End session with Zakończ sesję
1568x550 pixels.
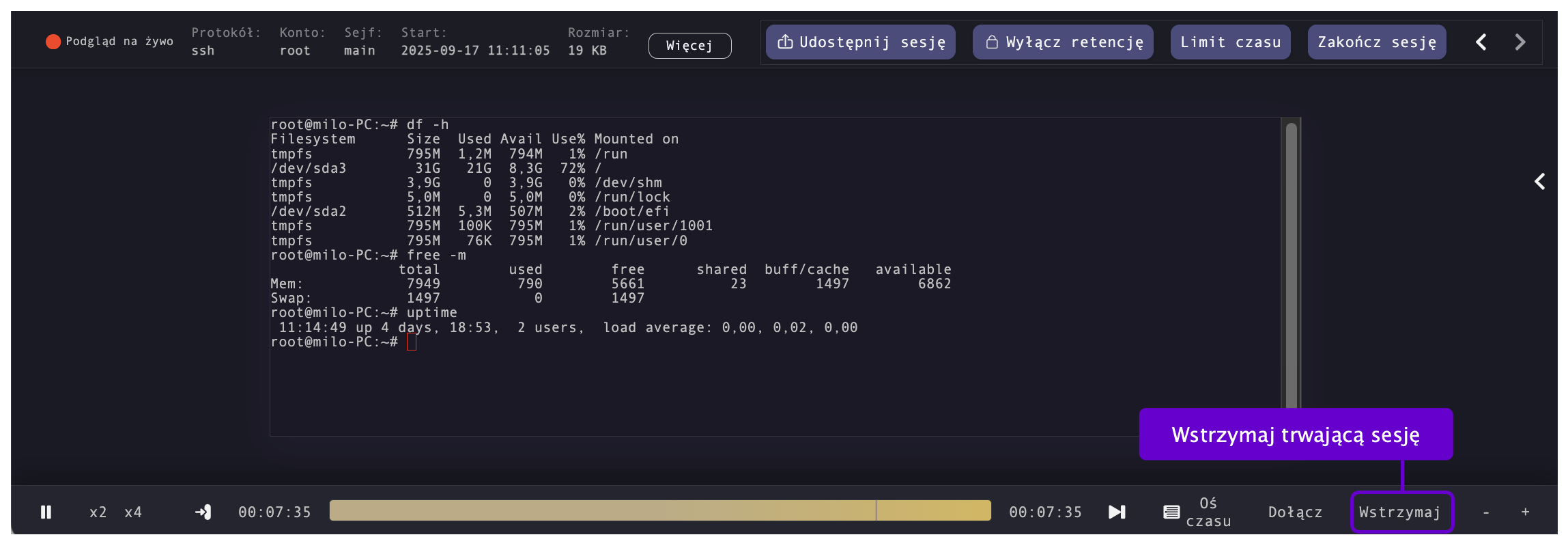coord(1376,42)
